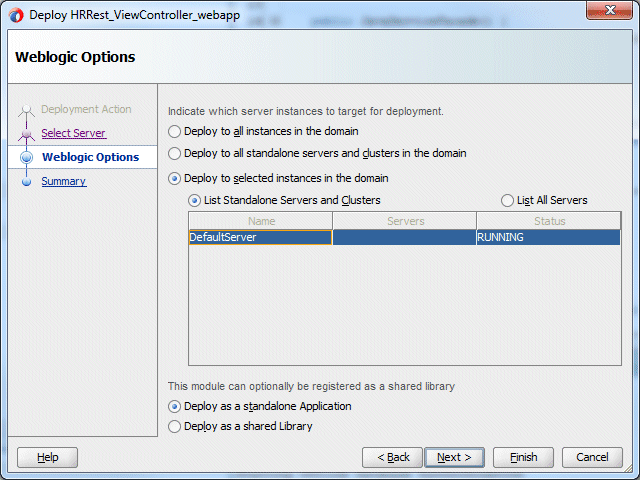Close the Deploy dialog window
The width and height of the screenshot is (640, 480).
pos(609,10)
